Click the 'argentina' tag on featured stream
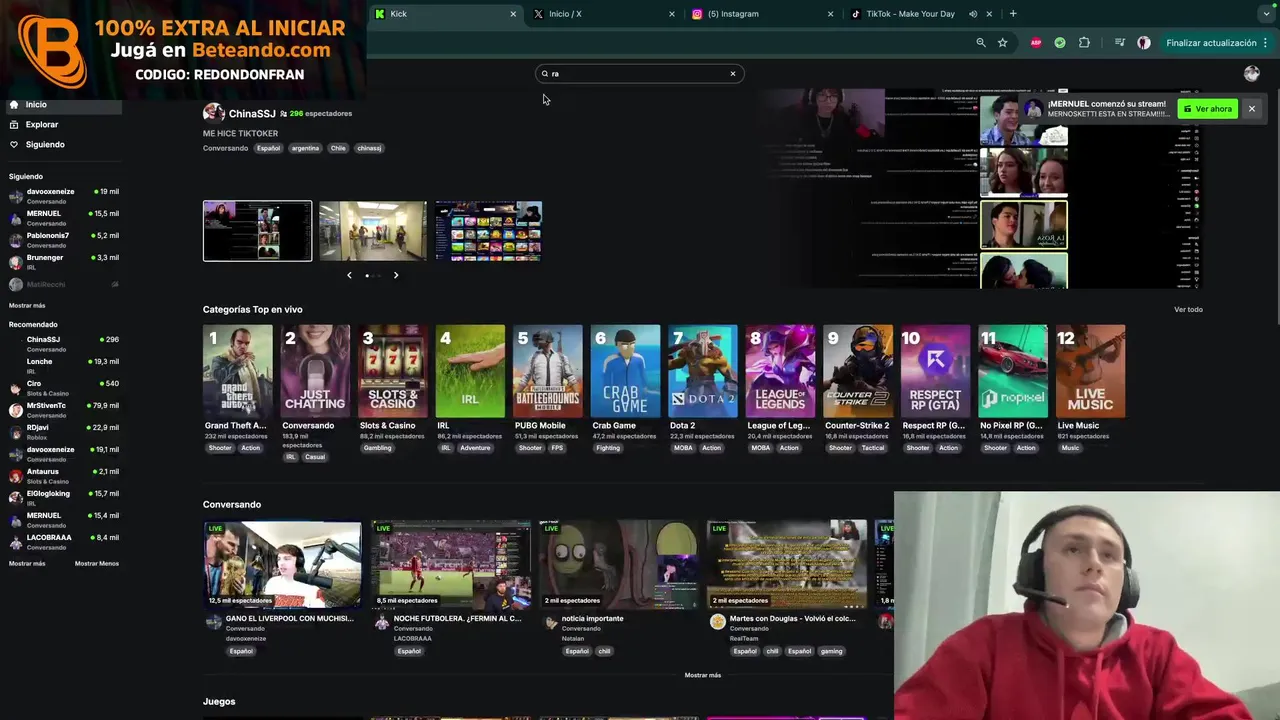The width and height of the screenshot is (1280, 720). (305, 148)
